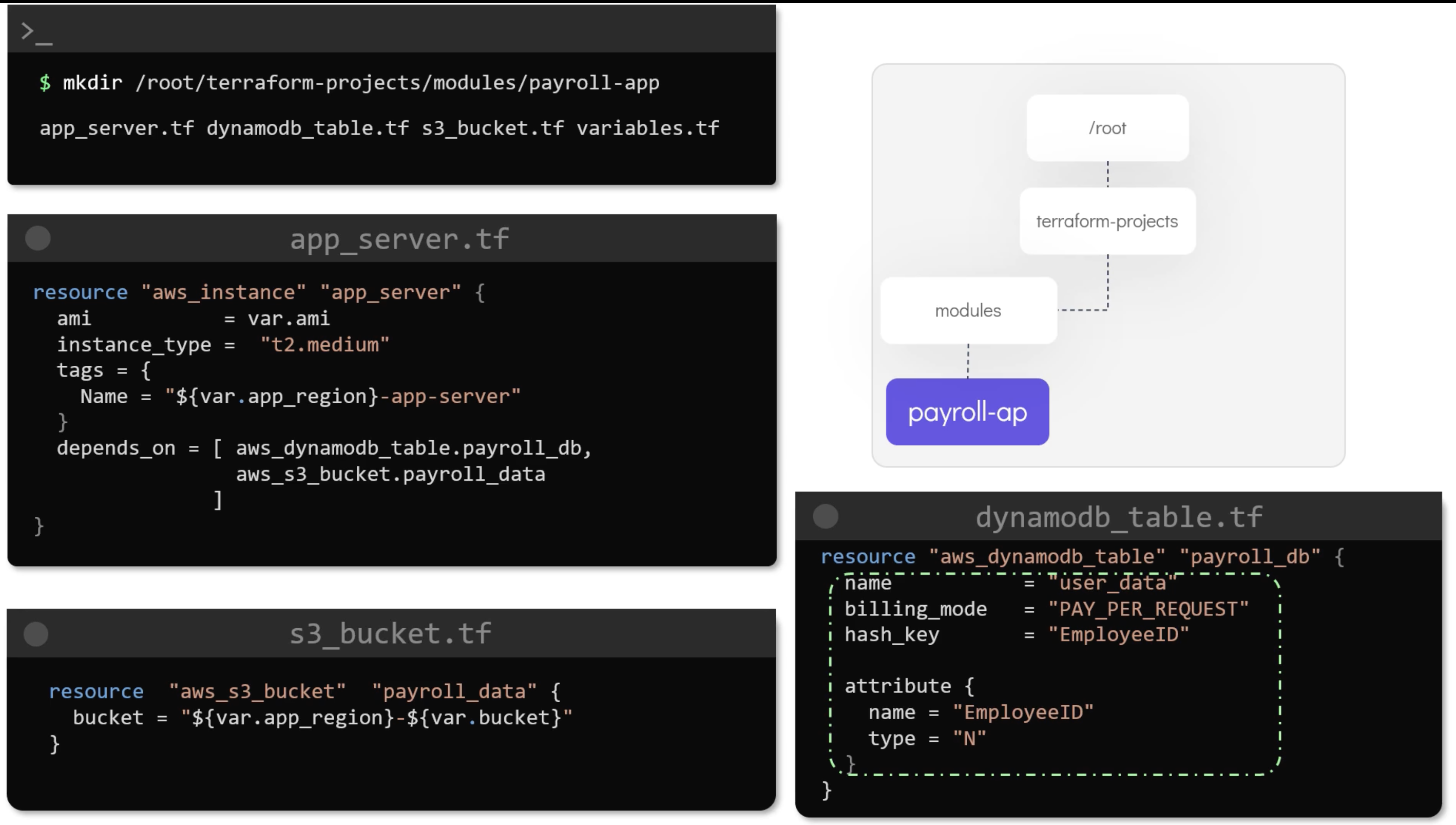This screenshot has width=1456, height=825.
Task: Click the mkdir command in the terminal
Action: 92,83
